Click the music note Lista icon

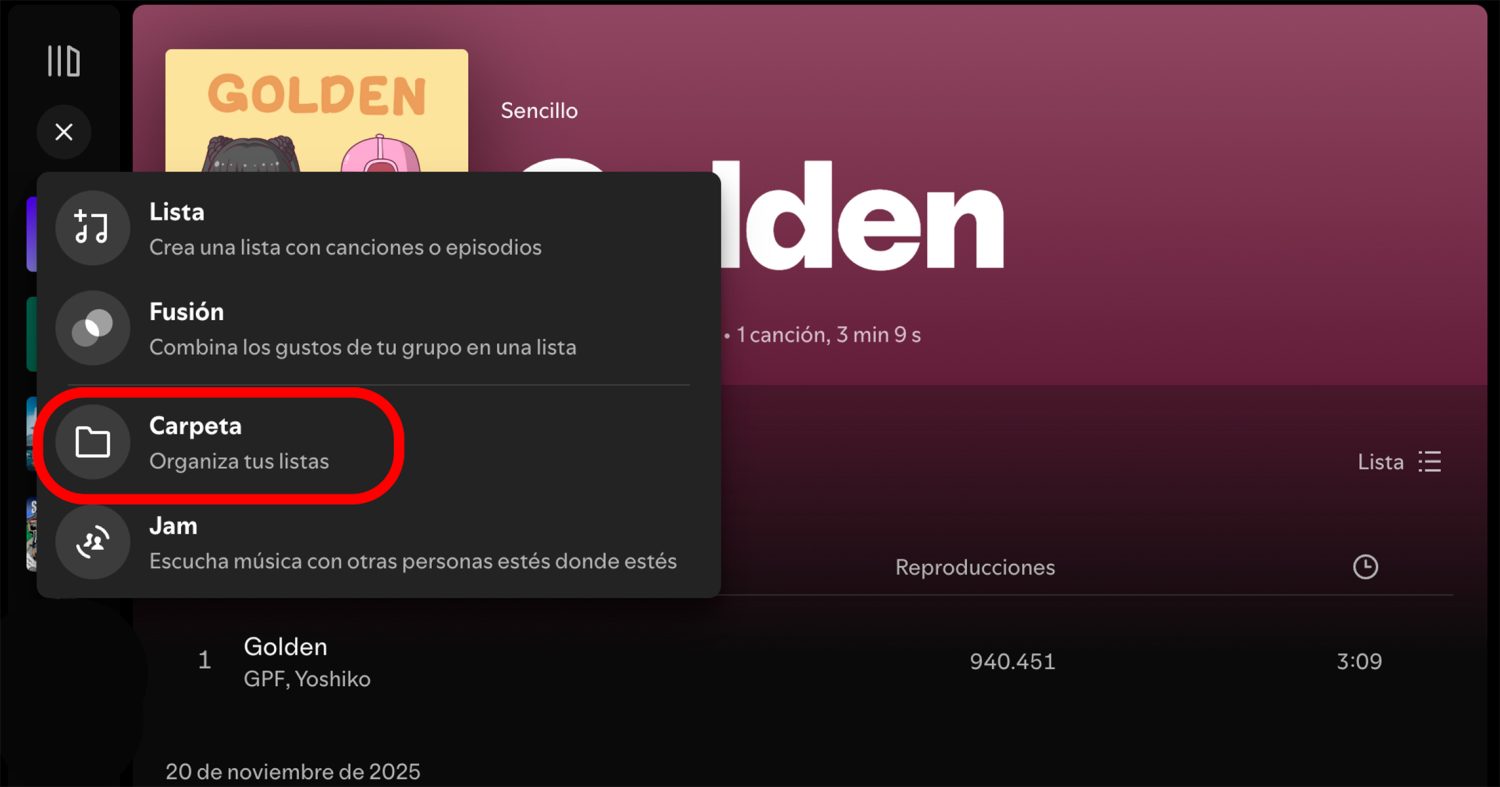[92, 228]
